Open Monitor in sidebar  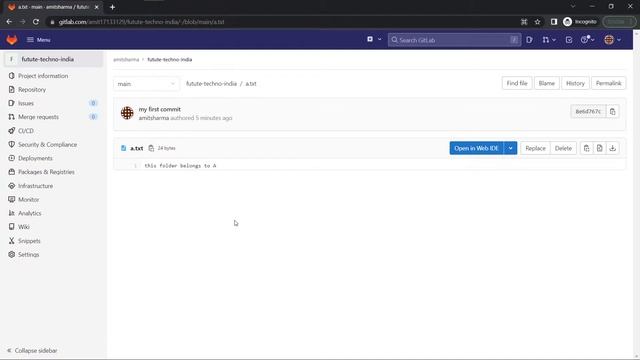pyautogui.click(x=29, y=199)
